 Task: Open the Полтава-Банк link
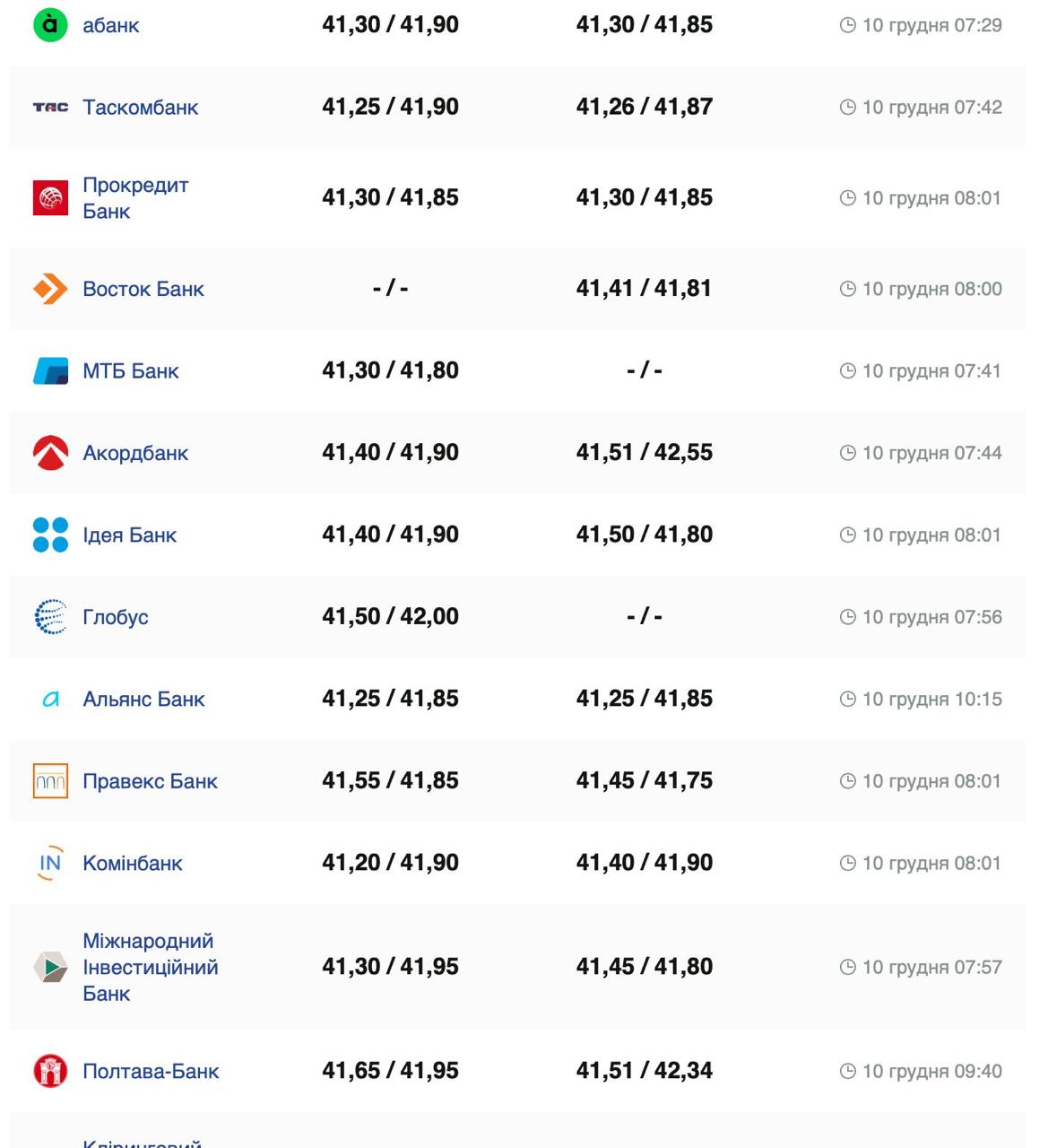coord(151,1071)
